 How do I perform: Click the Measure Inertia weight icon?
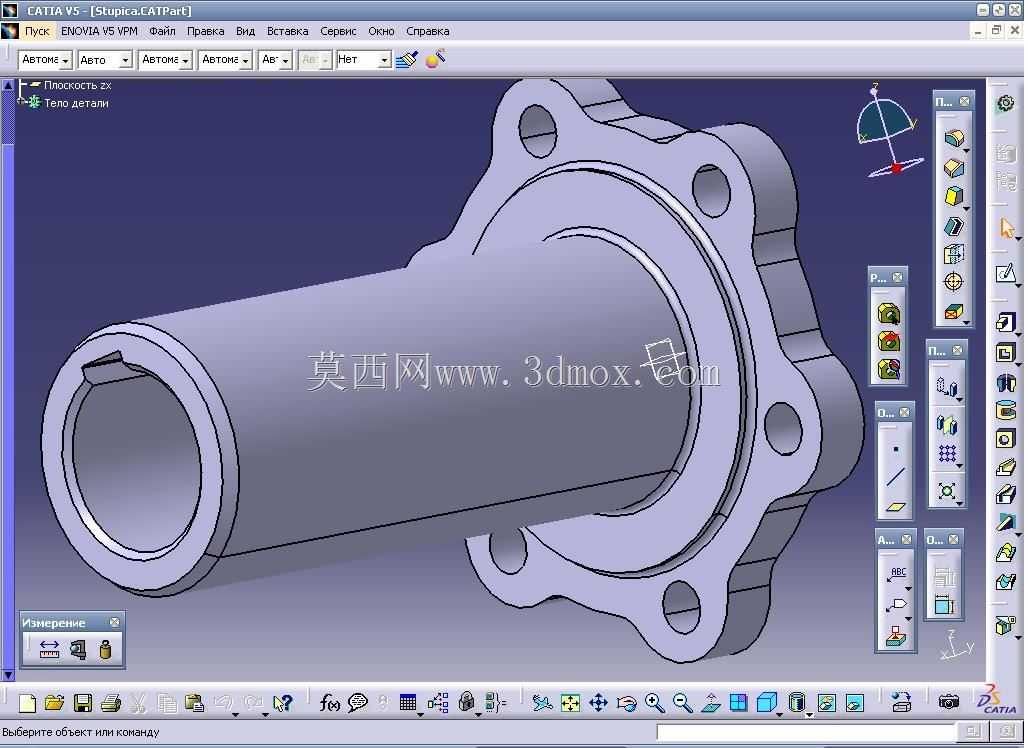105,650
